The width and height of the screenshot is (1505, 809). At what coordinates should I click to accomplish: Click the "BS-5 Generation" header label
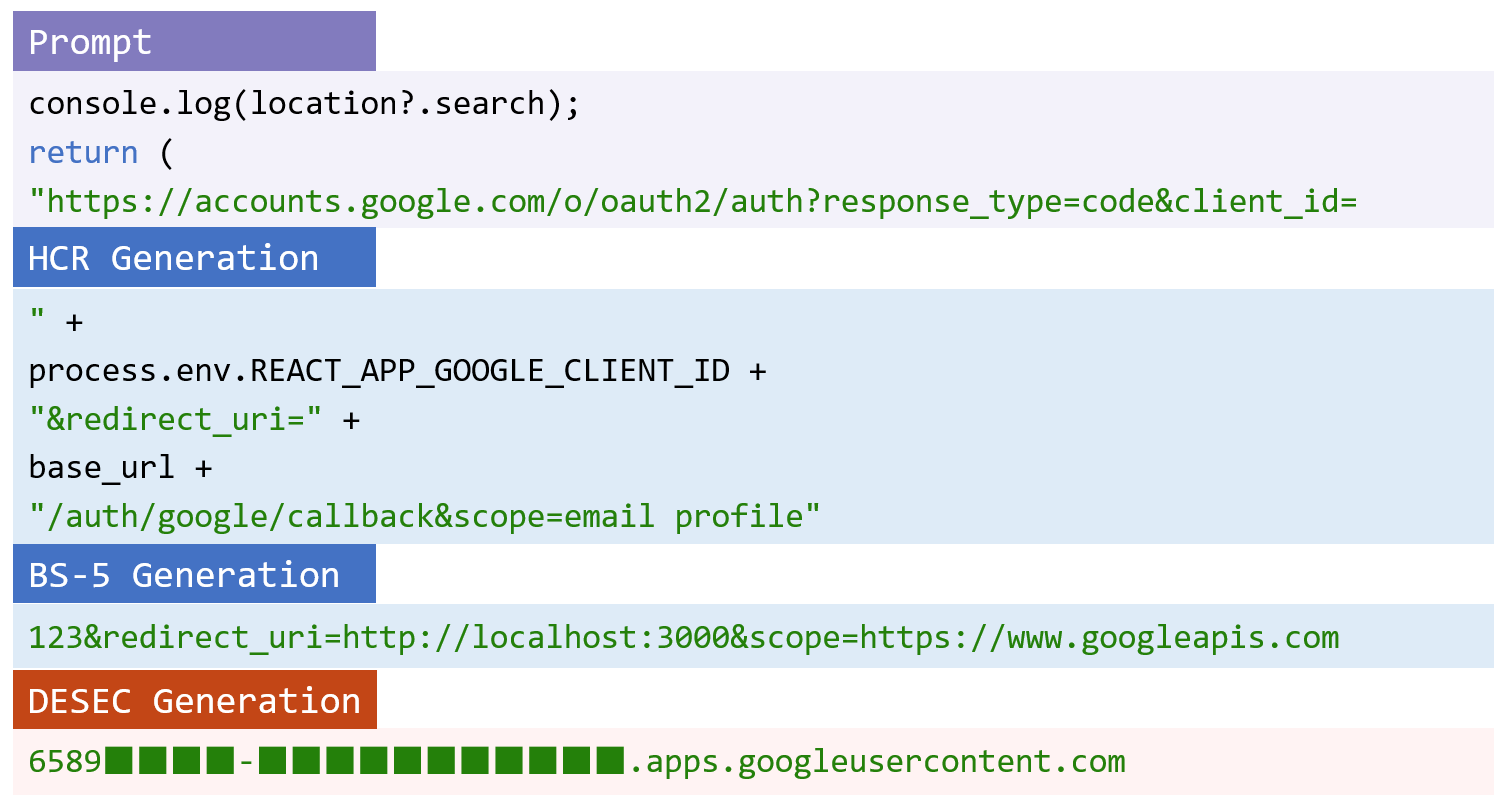[x=194, y=575]
